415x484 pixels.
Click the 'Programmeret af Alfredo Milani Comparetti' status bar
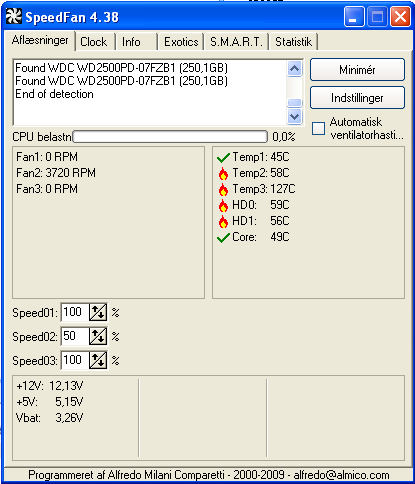(x=209, y=475)
